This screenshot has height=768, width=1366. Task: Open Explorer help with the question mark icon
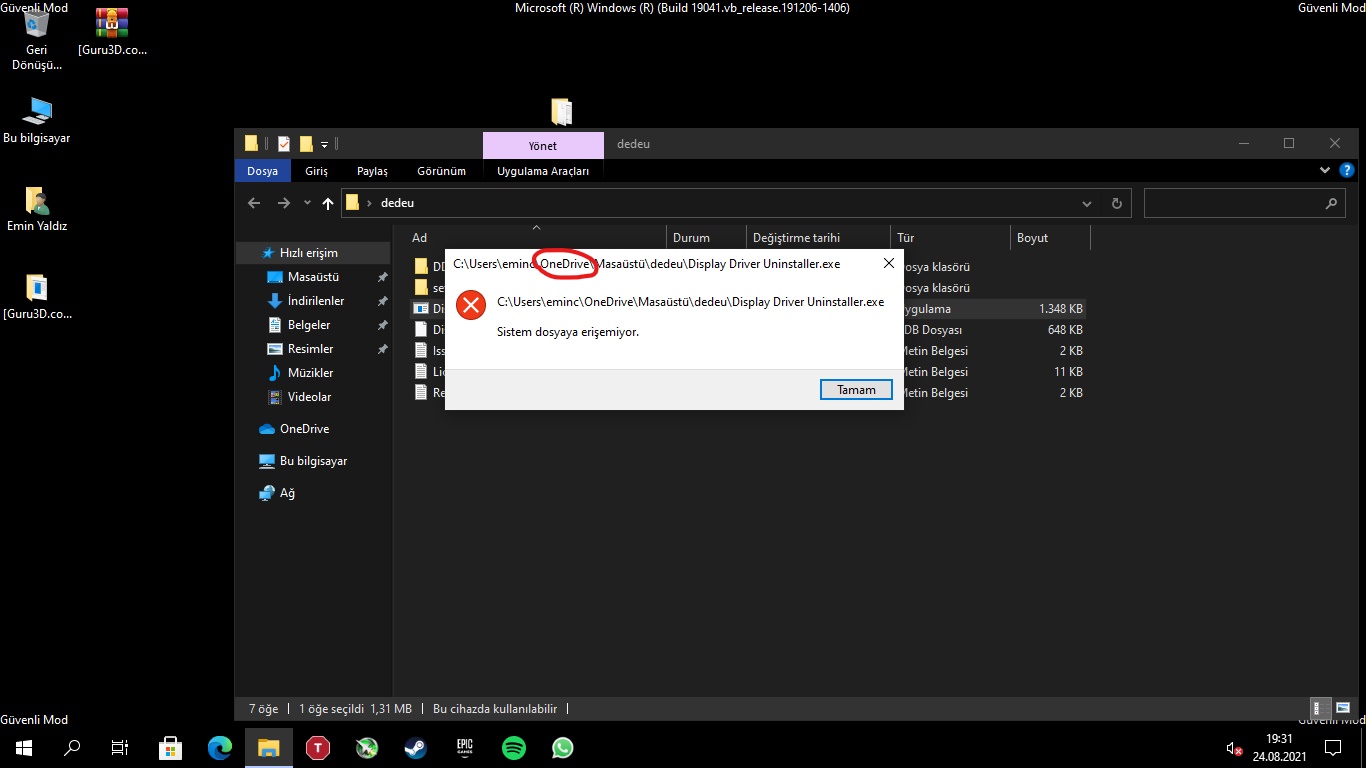click(x=1346, y=171)
